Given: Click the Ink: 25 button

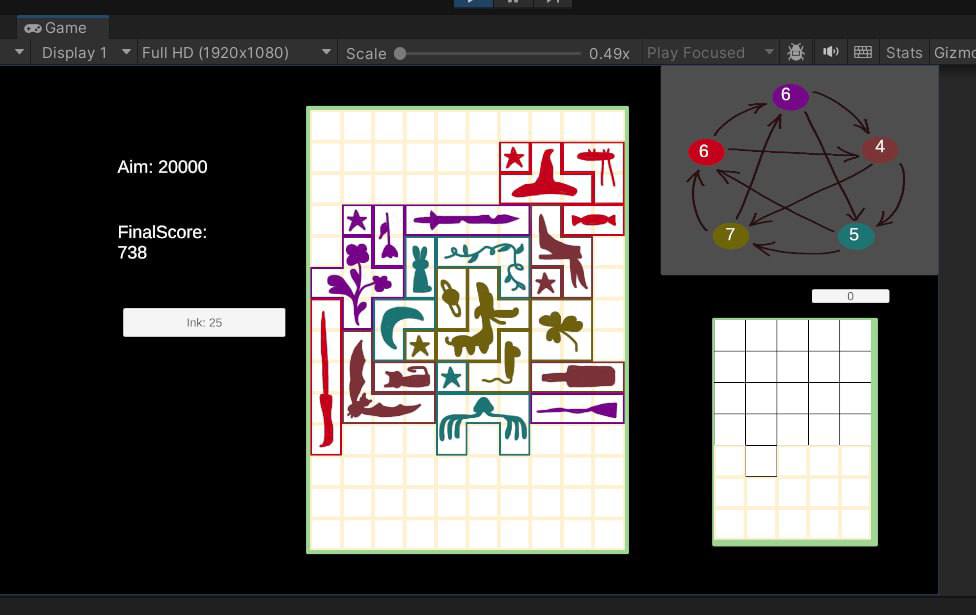Looking at the screenshot, I should [x=204, y=322].
